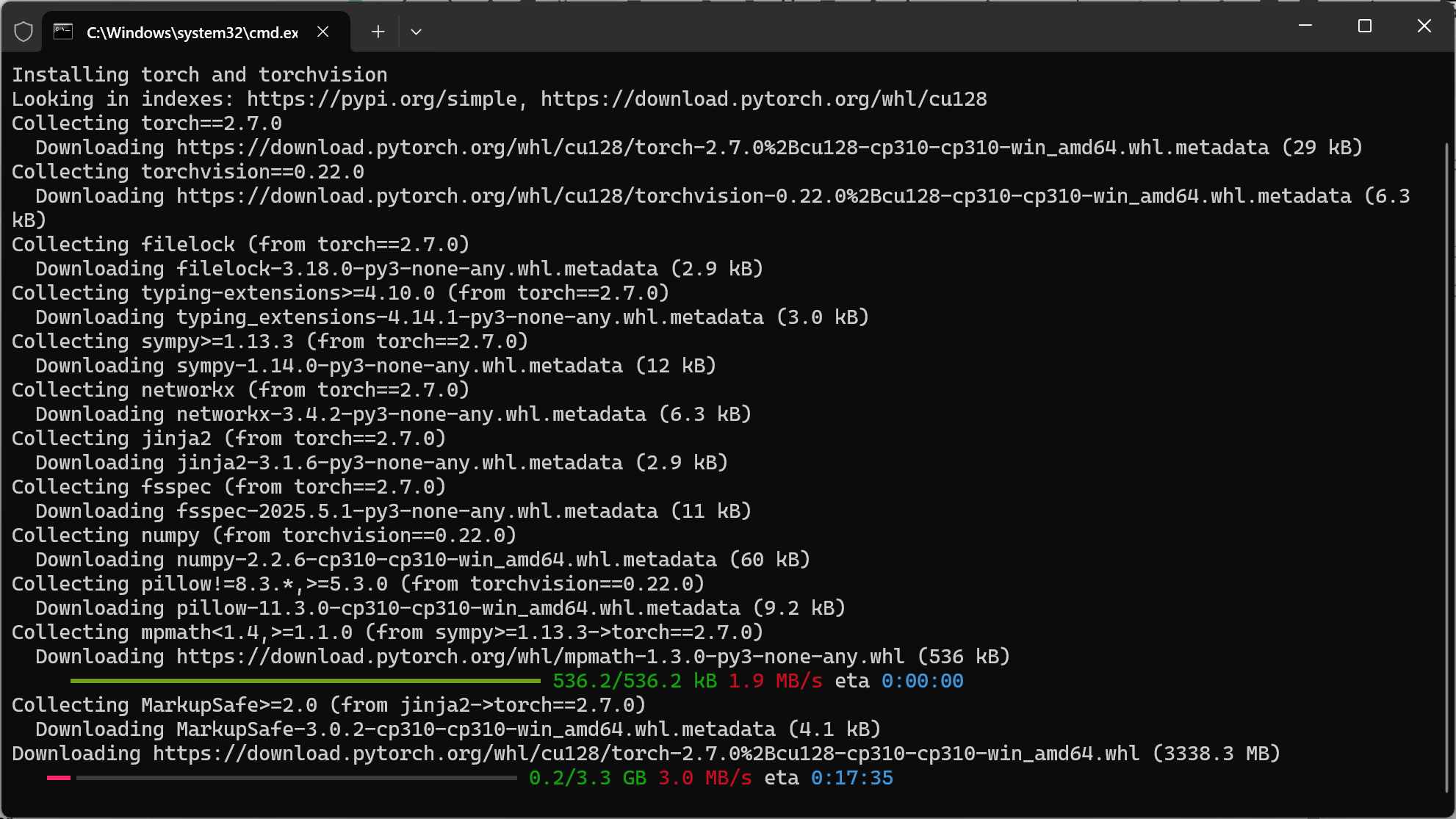
Task: Expand the new tab profile dropdown
Action: click(416, 32)
